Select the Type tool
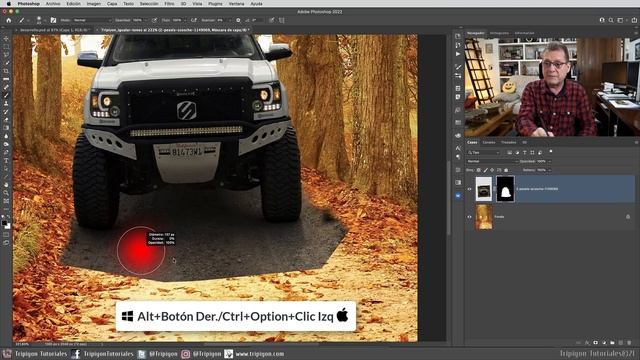 tap(6, 161)
